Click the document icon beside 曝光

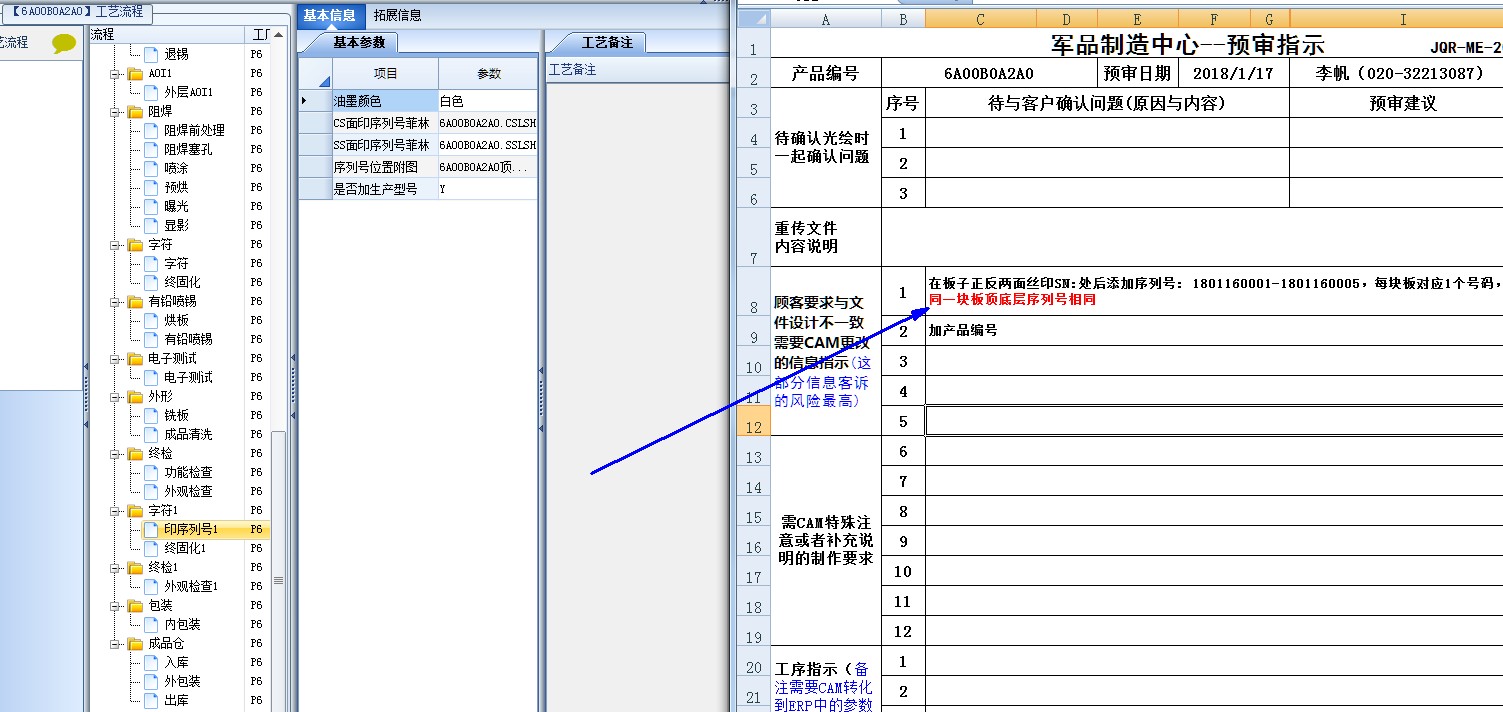[x=151, y=206]
